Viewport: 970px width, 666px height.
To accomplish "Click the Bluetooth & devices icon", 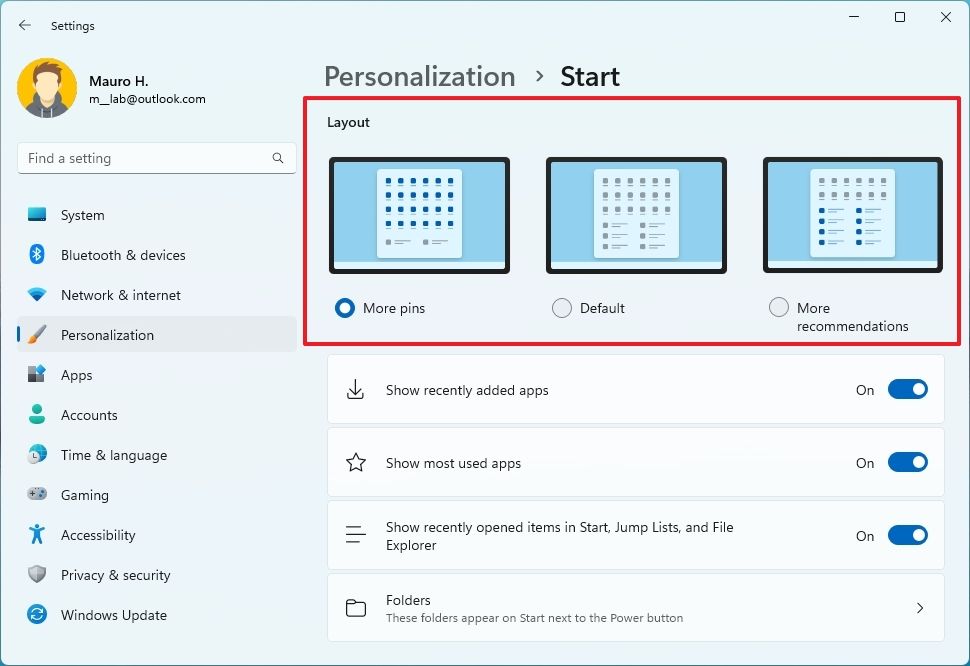I will [x=37, y=255].
